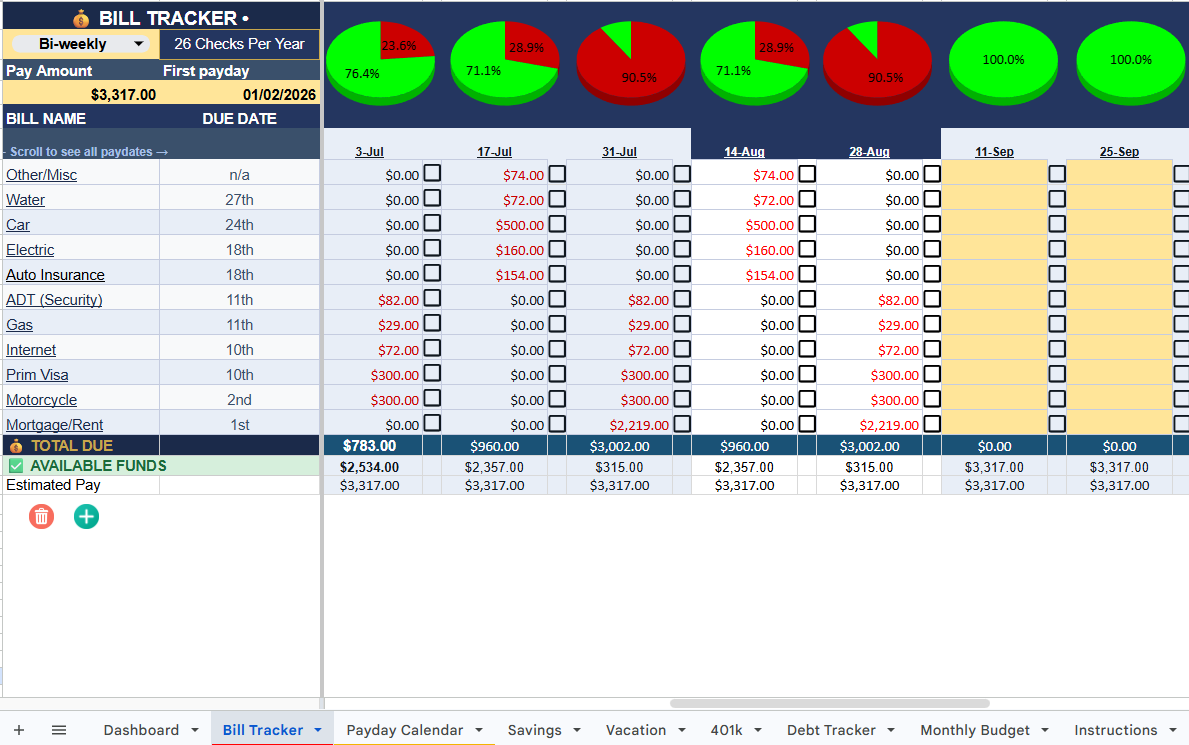Click the red trash delete icon
Image resolution: width=1189 pixels, height=745 pixels.
point(42,517)
